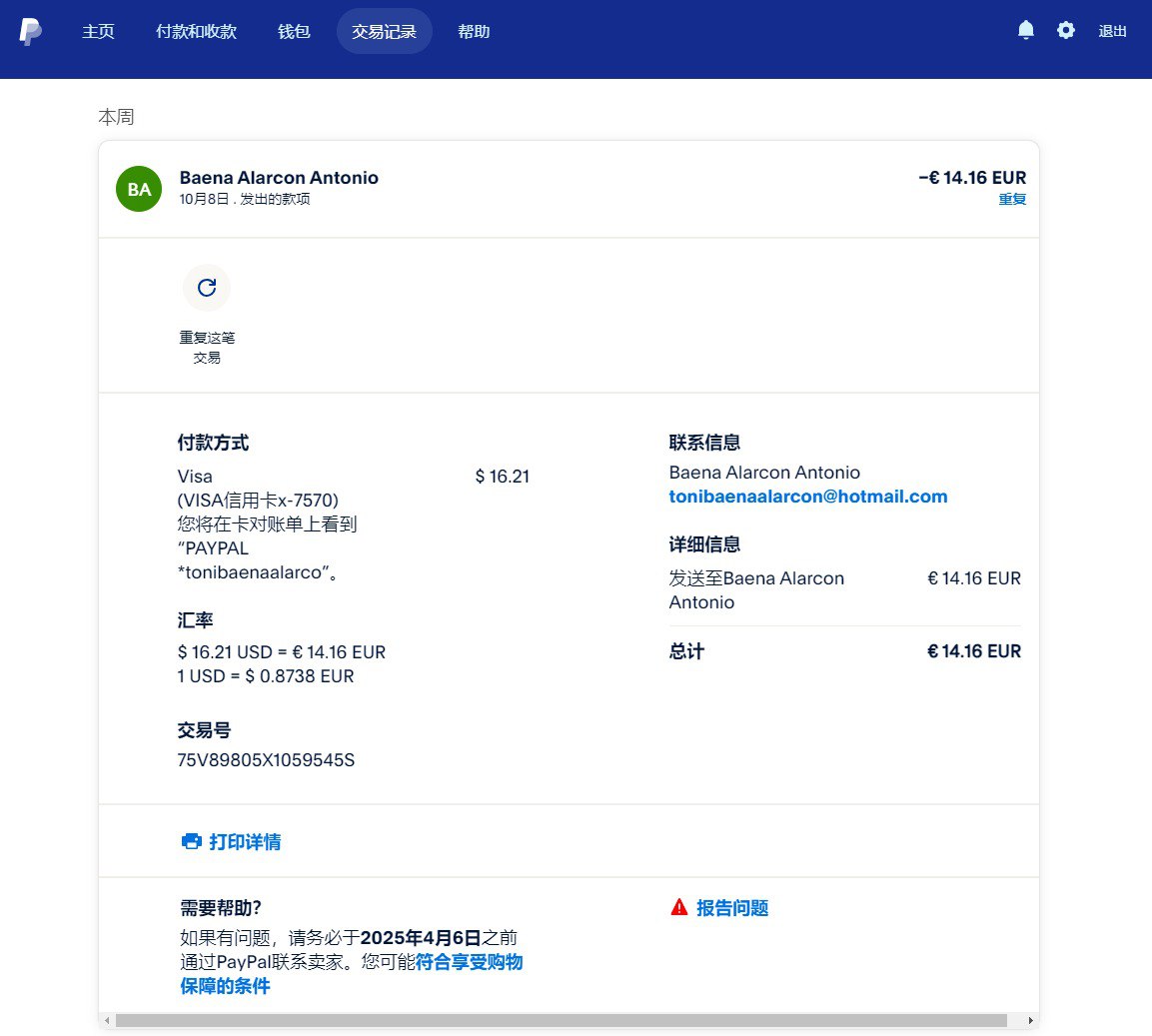1152x1036 pixels.
Task: Click the repeat transaction circular arrow icon
Action: 207,288
